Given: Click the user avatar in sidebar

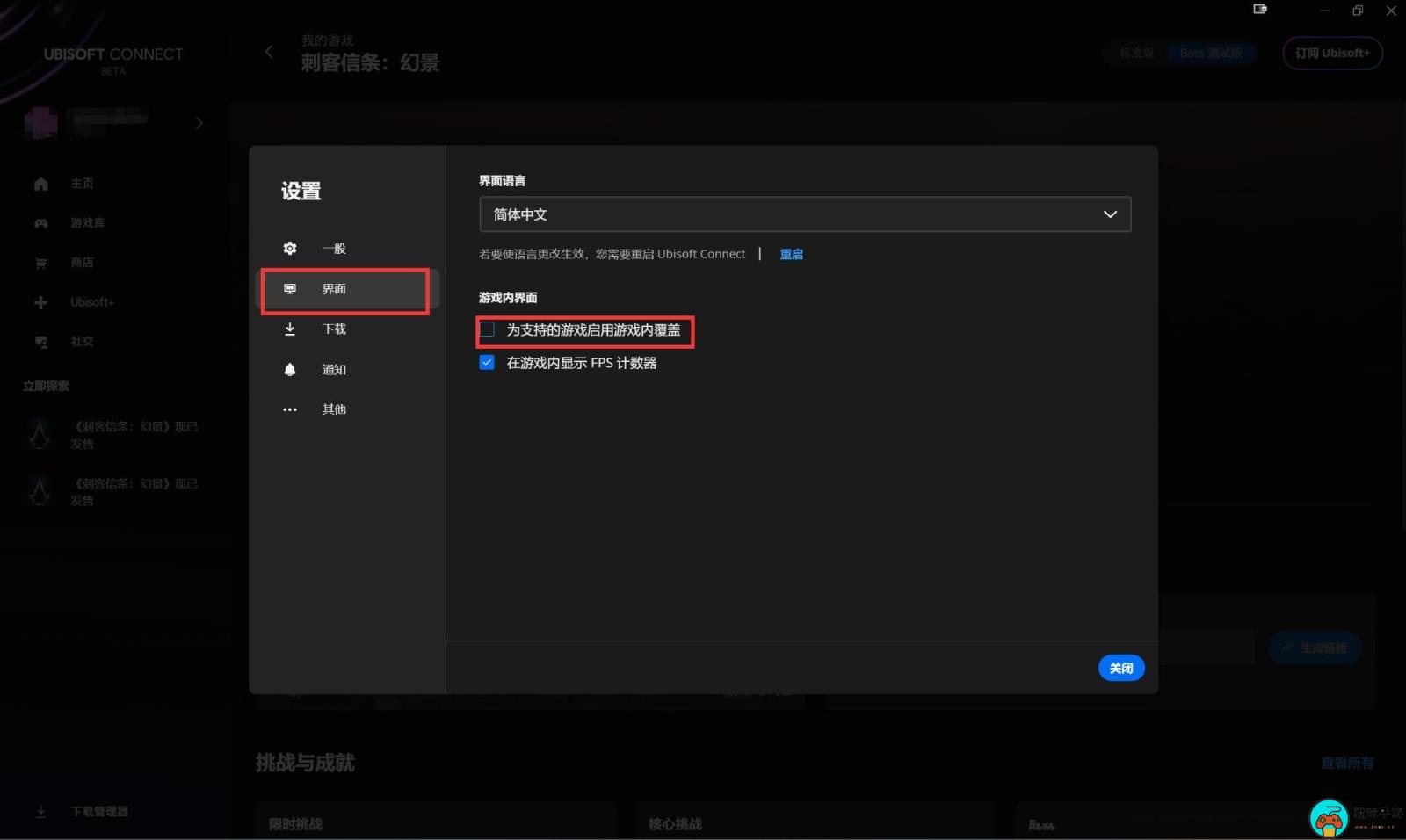Looking at the screenshot, I should click(41, 123).
